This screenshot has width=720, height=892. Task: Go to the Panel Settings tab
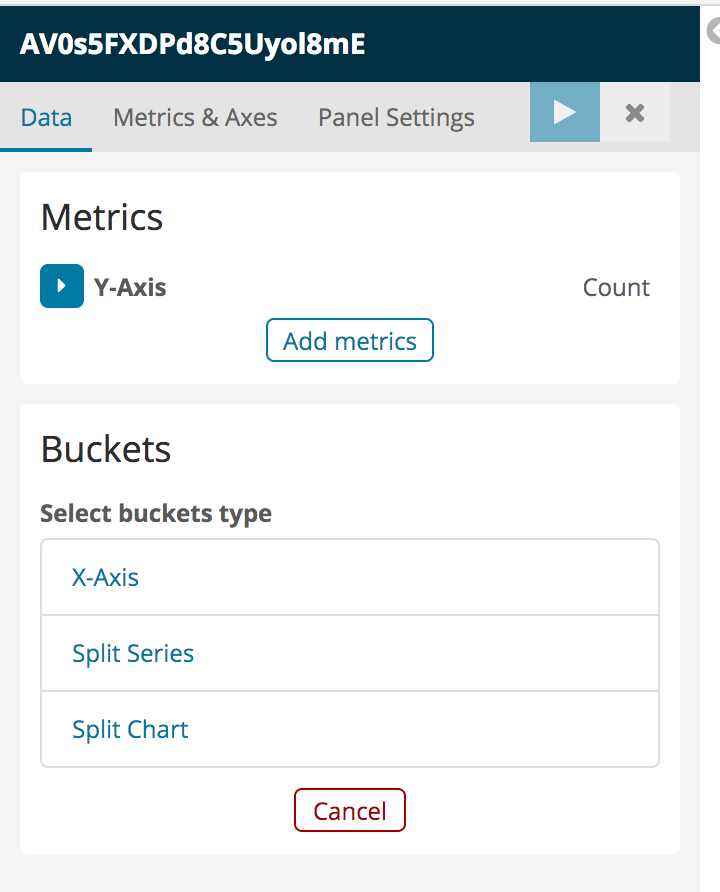click(396, 117)
